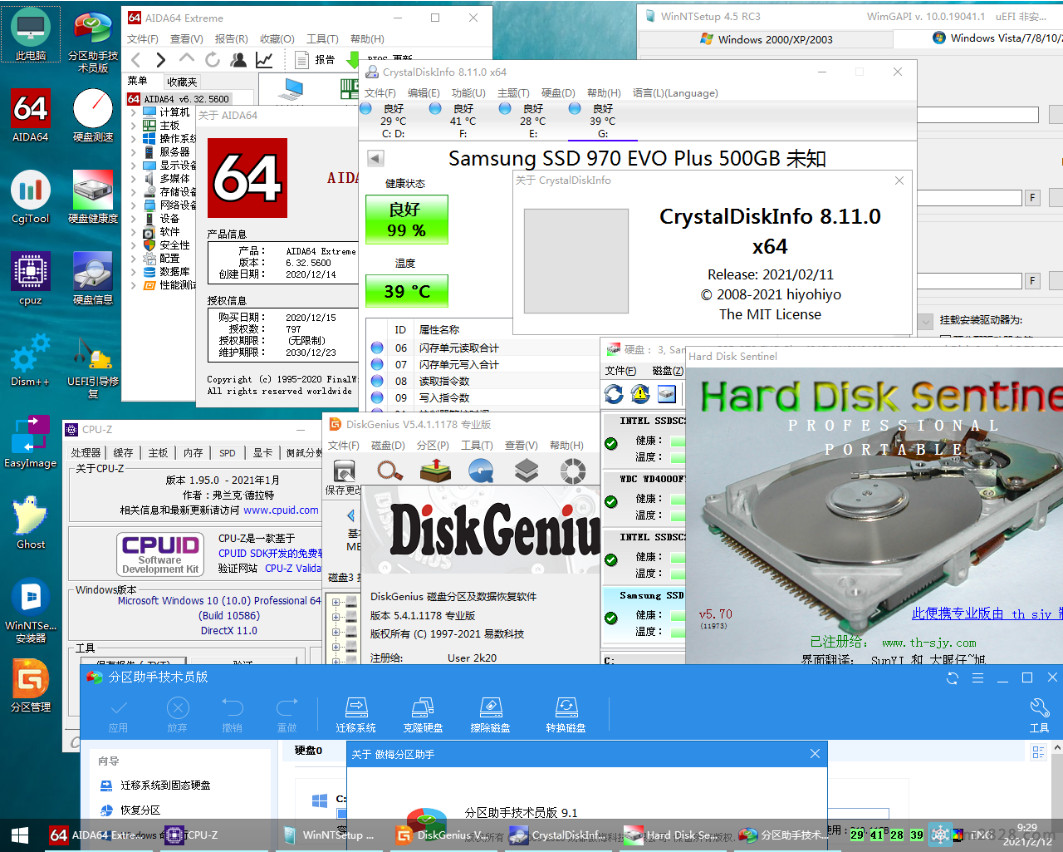Image resolution: width=1063 pixels, height=852 pixels.
Task: Expand the 计算机 tree node in AIDA64
Action: [x=133, y=112]
